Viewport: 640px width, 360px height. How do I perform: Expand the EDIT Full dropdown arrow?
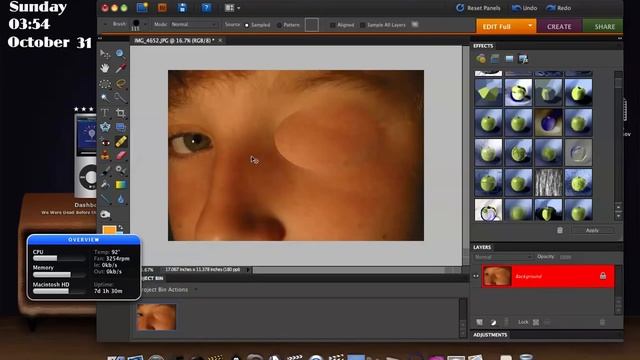tap(530, 26)
